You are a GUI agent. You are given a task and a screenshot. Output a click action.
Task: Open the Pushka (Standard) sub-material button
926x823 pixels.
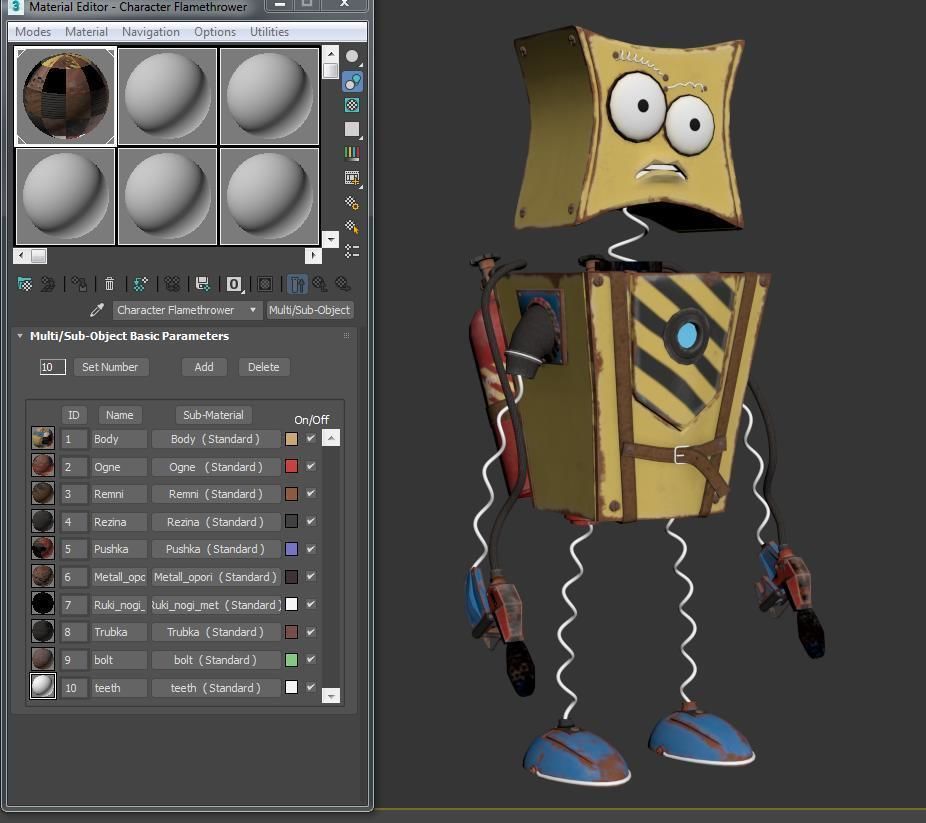216,549
